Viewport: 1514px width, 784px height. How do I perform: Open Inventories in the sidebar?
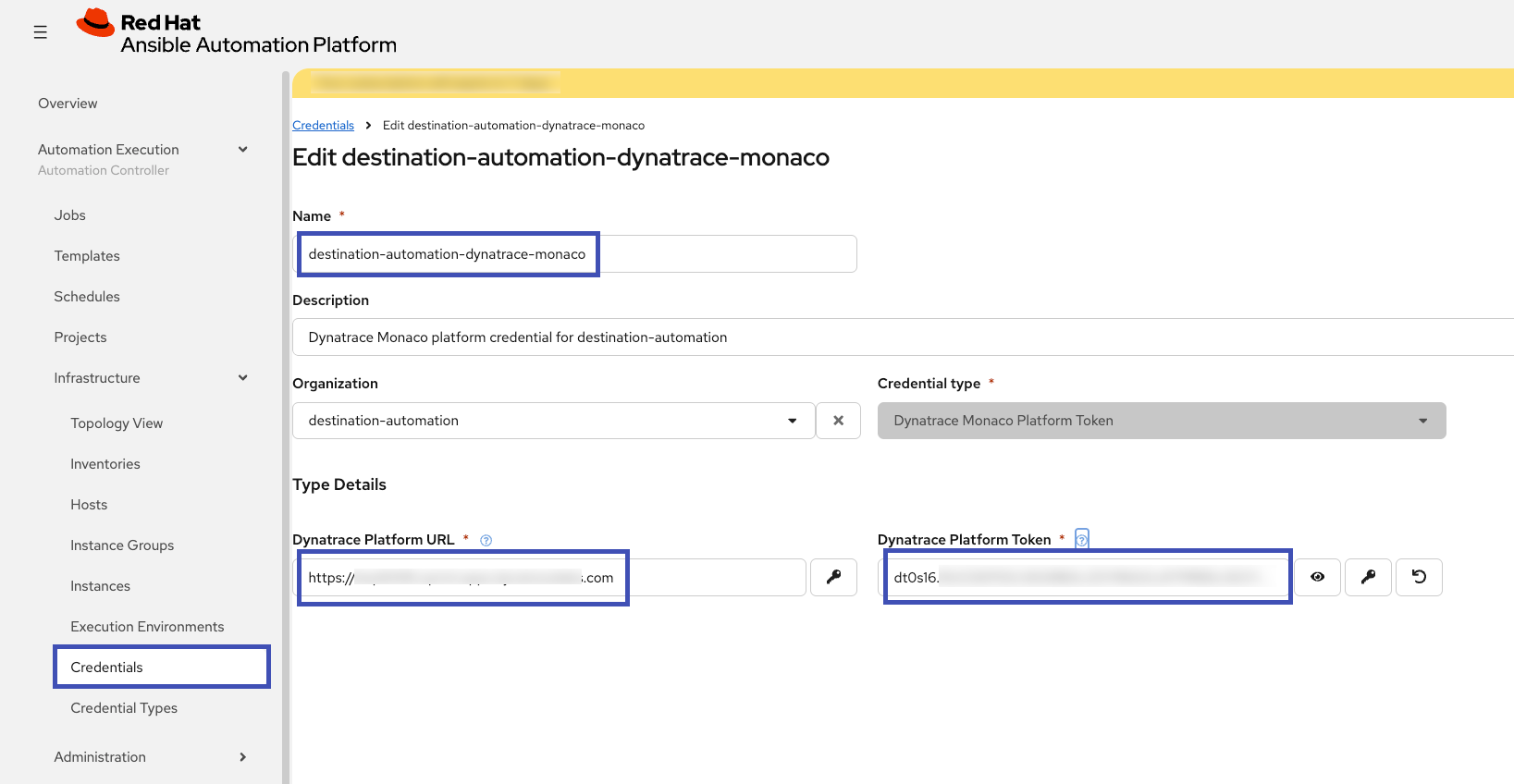point(105,464)
